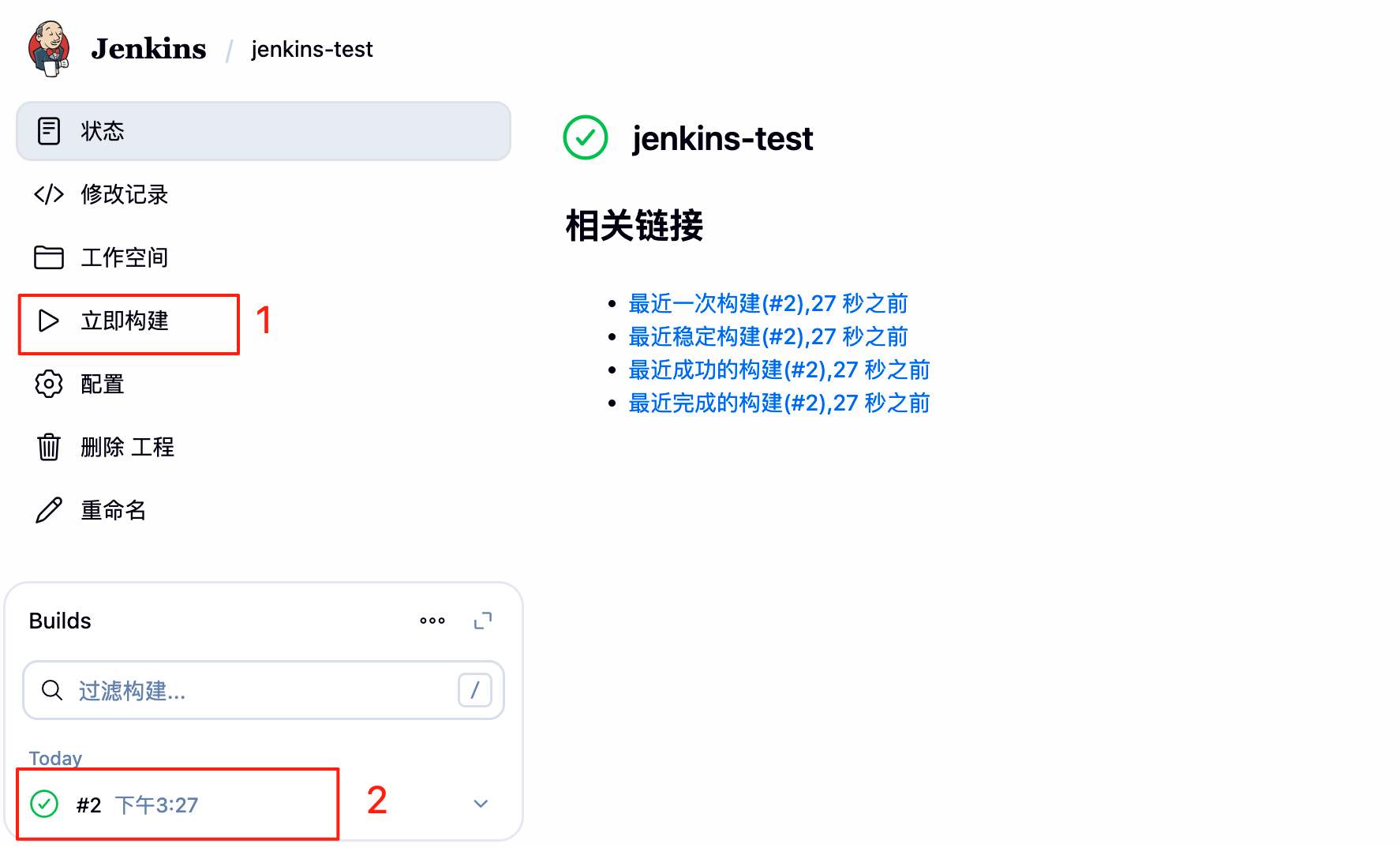This screenshot has width=1400, height=848.
Task: Click the jenkins-test breadcrumb
Action: 312,49
